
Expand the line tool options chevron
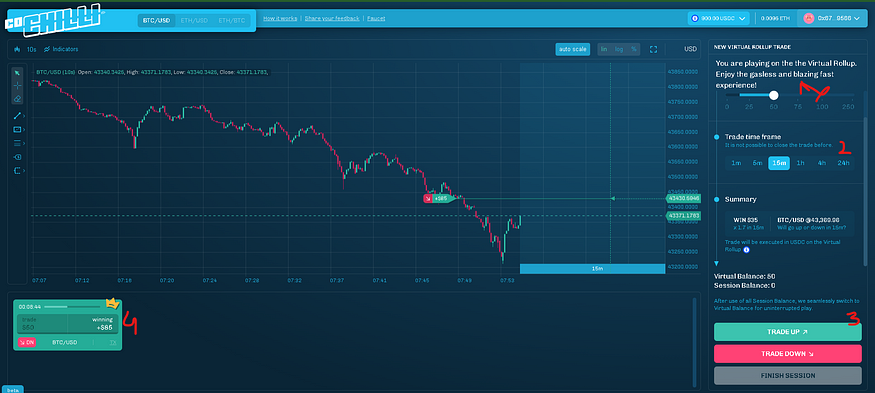[x=24, y=116]
